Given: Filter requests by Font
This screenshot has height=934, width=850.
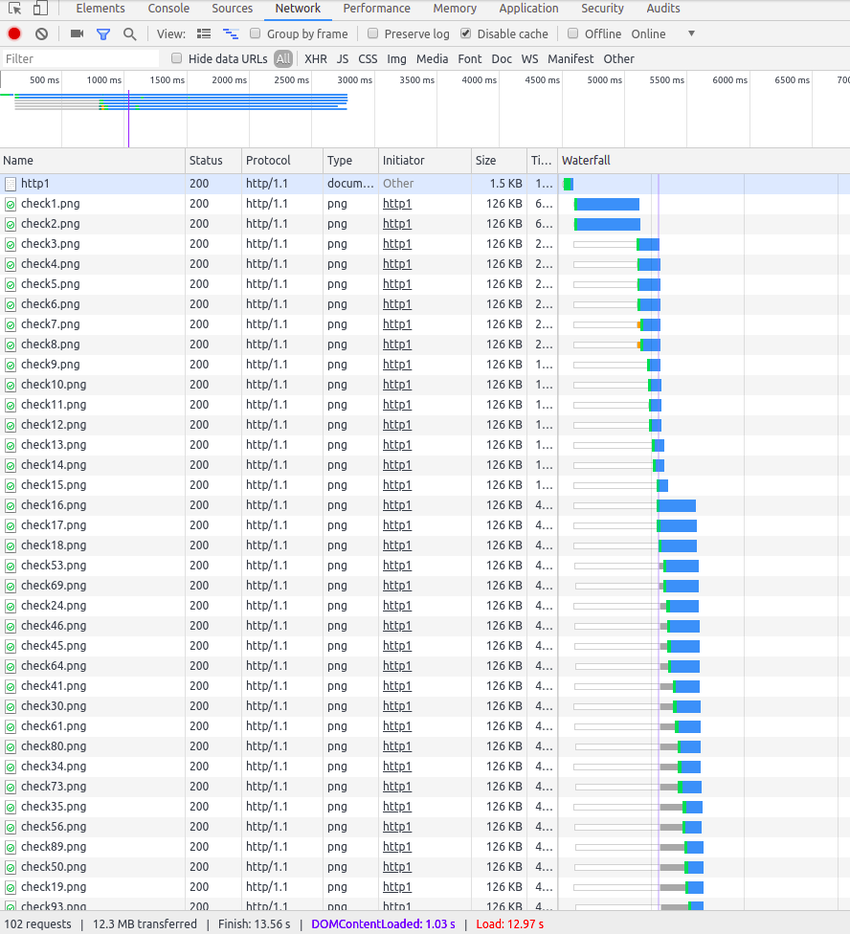Looking at the screenshot, I should click(x=469, y=59).
